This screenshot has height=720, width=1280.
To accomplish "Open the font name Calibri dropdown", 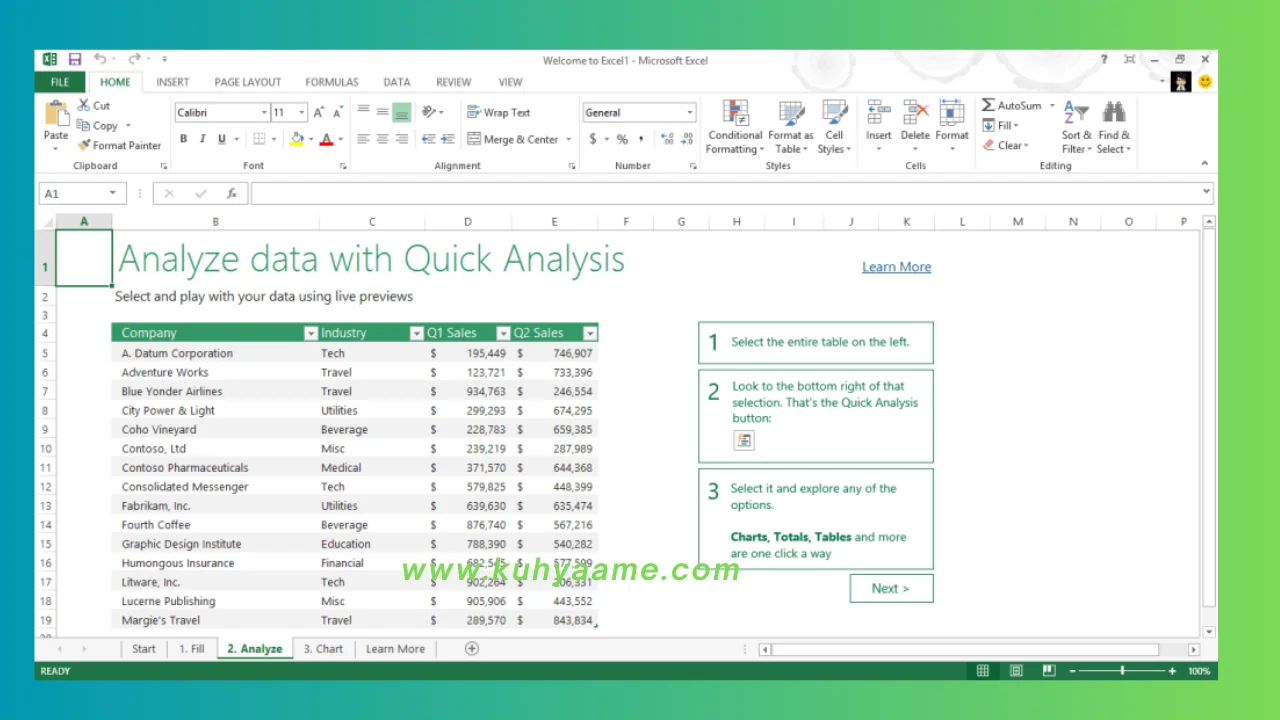I will point(264,113).
